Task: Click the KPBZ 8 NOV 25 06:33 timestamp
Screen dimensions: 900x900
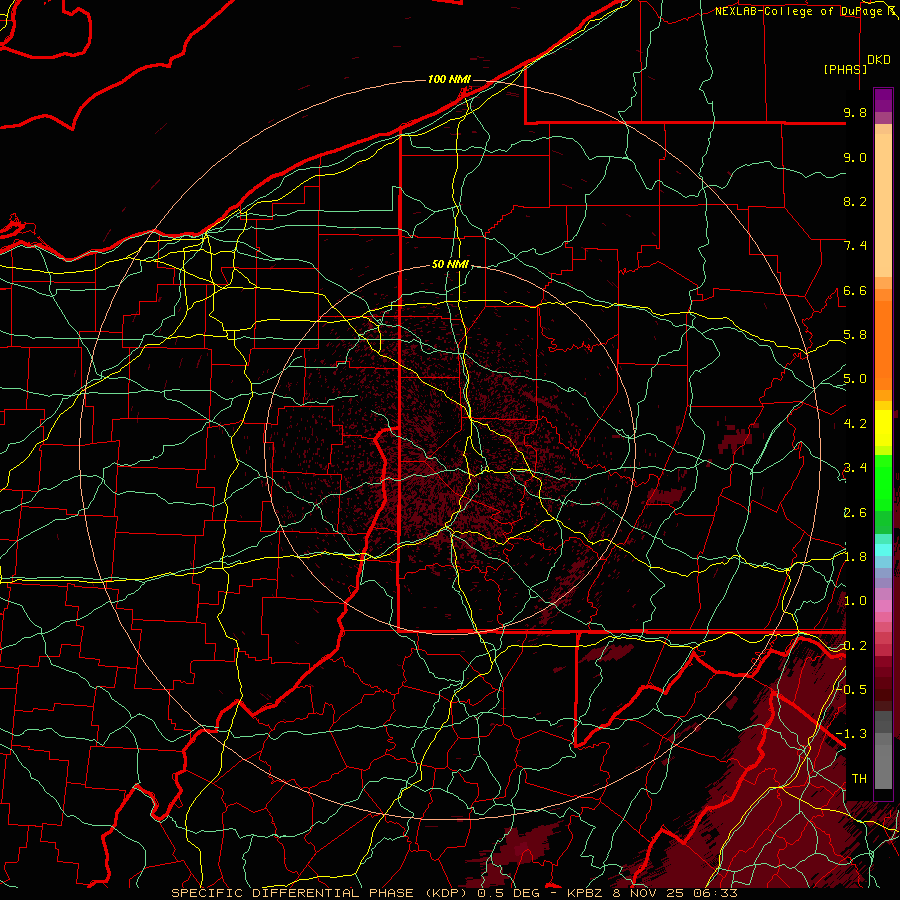Action: pyautogui.click(x=651, y=893)
